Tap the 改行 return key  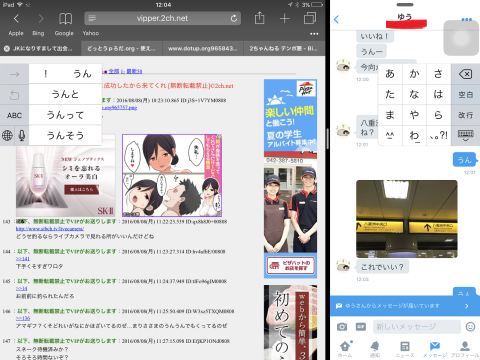point(466,115)
